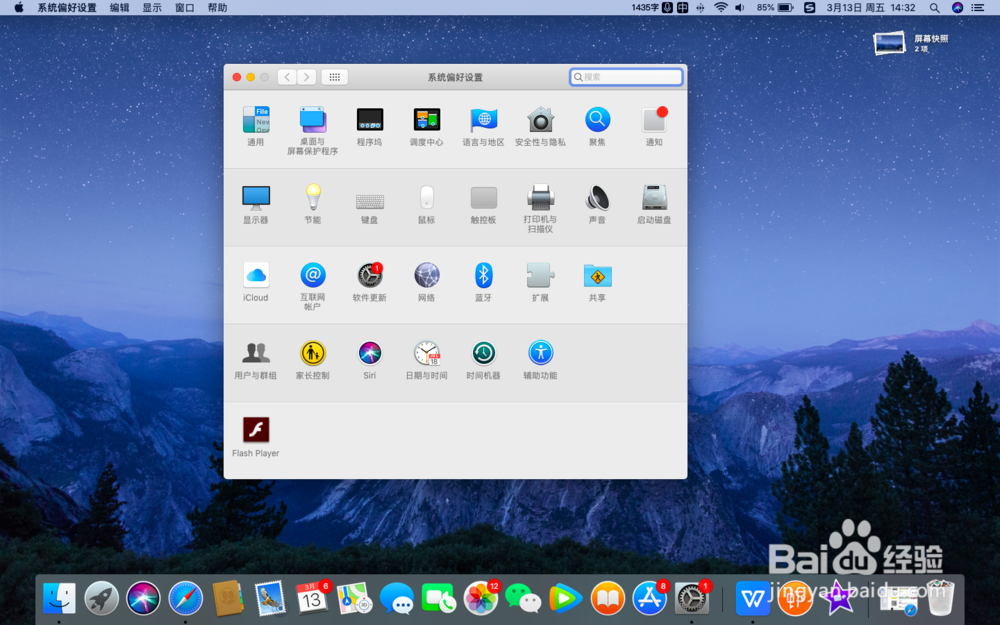Open the 显示 (View) menu
The height and width of the screenshot is (625, 1000).
click(152, 8)
